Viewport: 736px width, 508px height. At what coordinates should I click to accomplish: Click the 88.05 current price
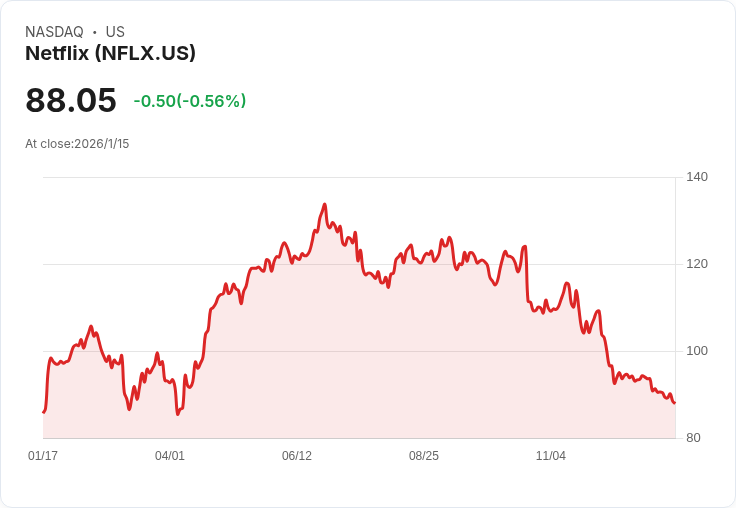pyautogui.click(x=71, y=100)
